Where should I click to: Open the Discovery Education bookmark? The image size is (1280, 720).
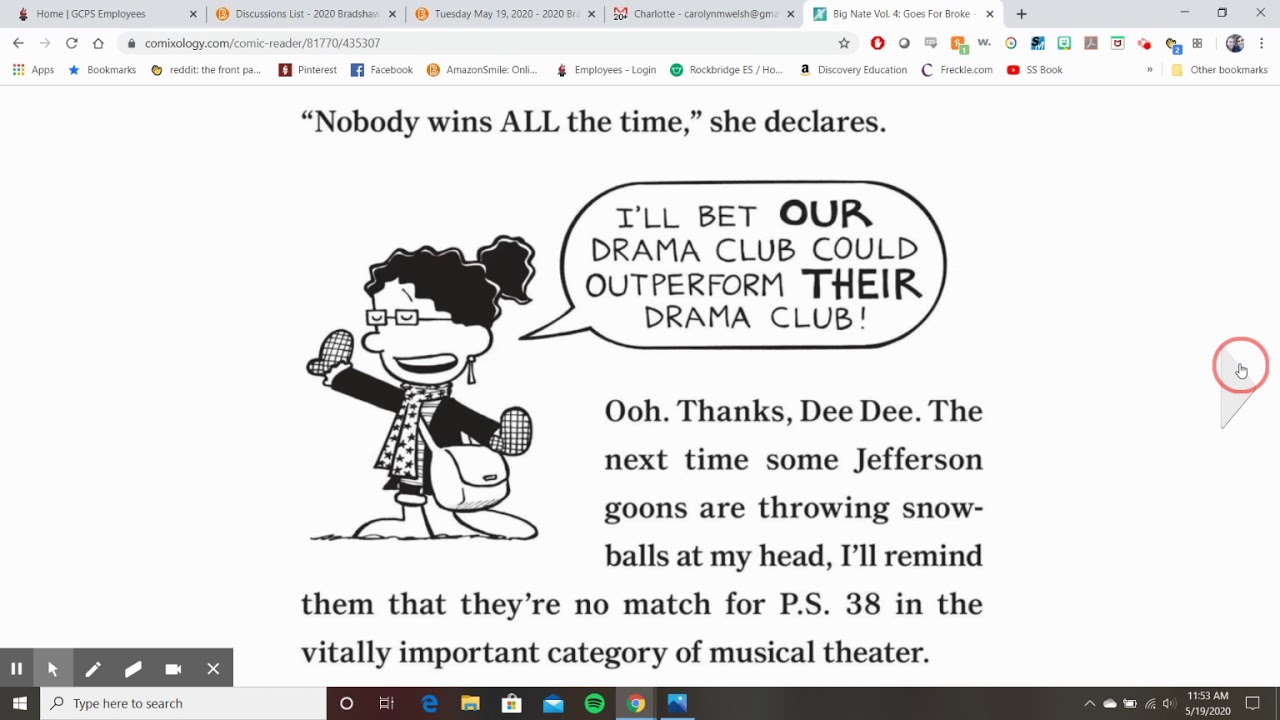point(853,70)
